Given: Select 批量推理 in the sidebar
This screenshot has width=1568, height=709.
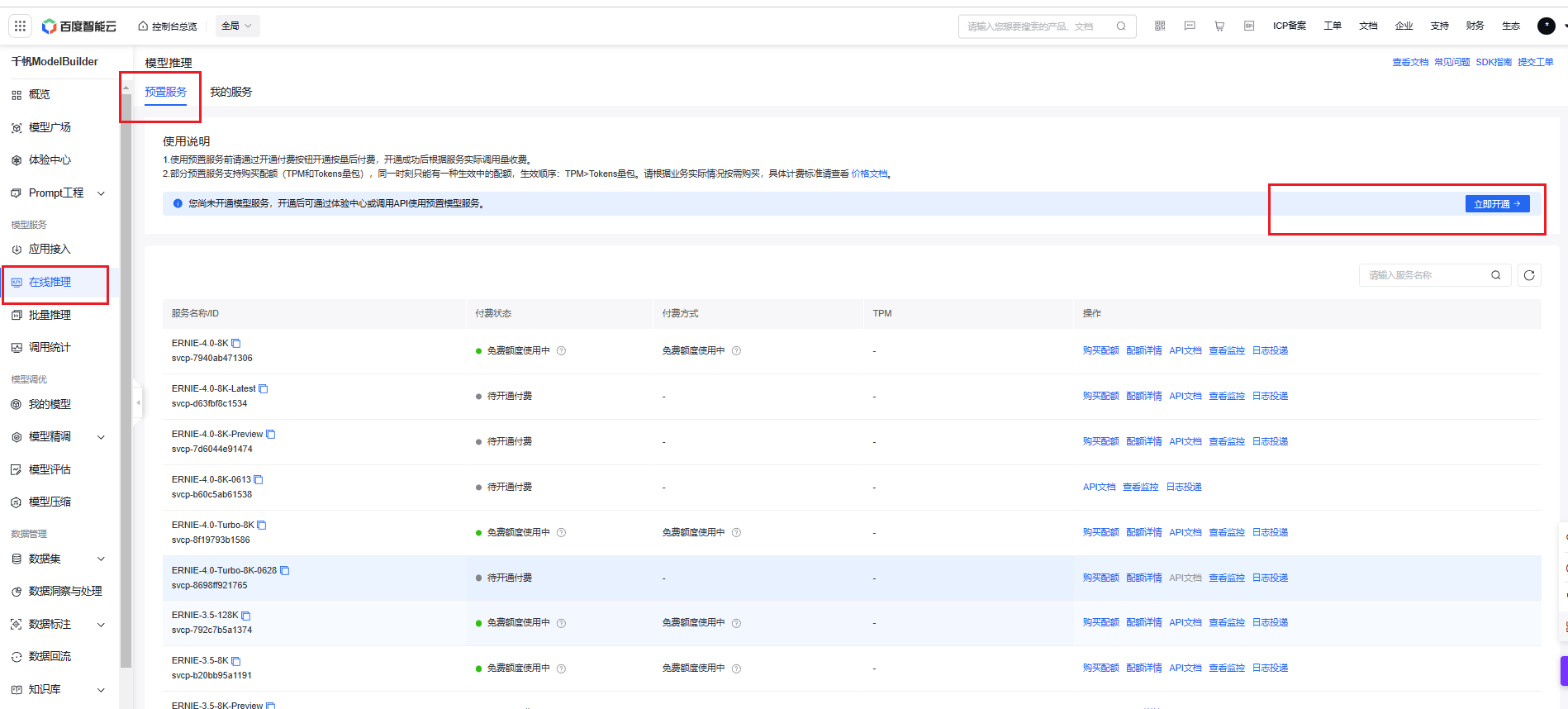Looking at the screenshot, I should click(50, 315).
